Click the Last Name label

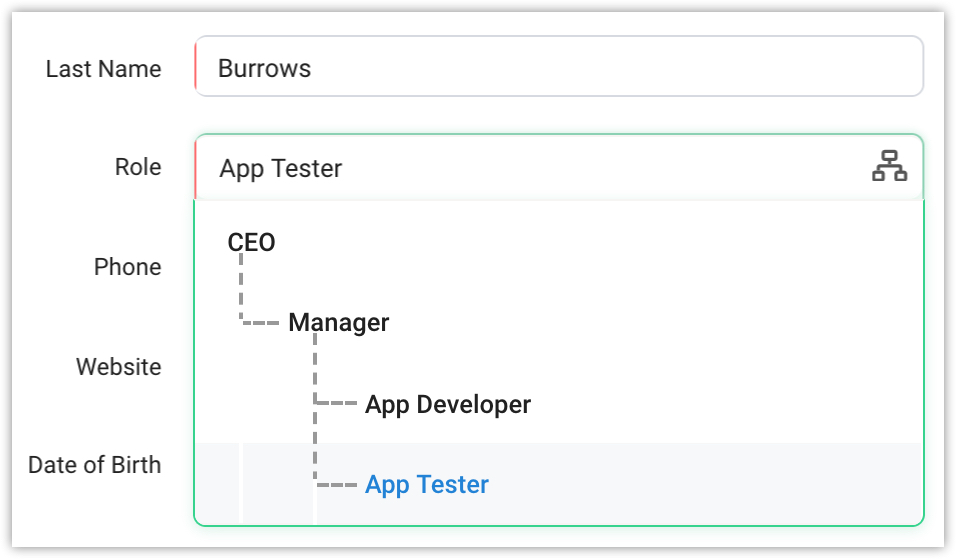tap(103, 69)
